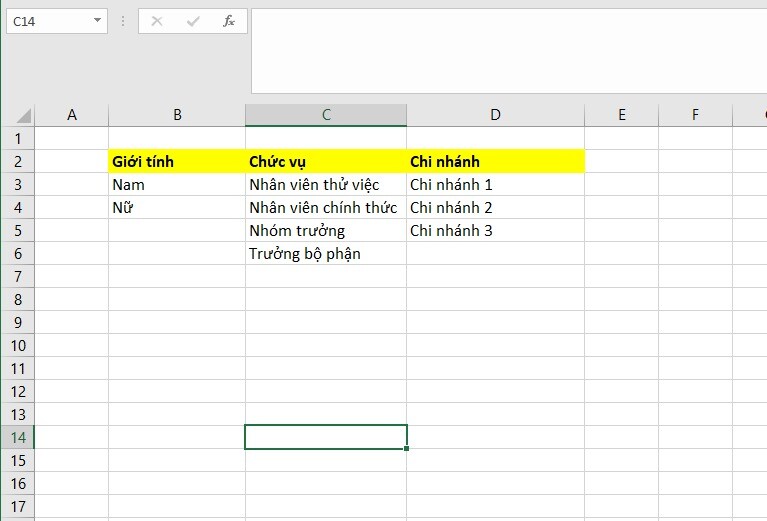
Task: Select row 5 header
Action: [x=18, y=230]
